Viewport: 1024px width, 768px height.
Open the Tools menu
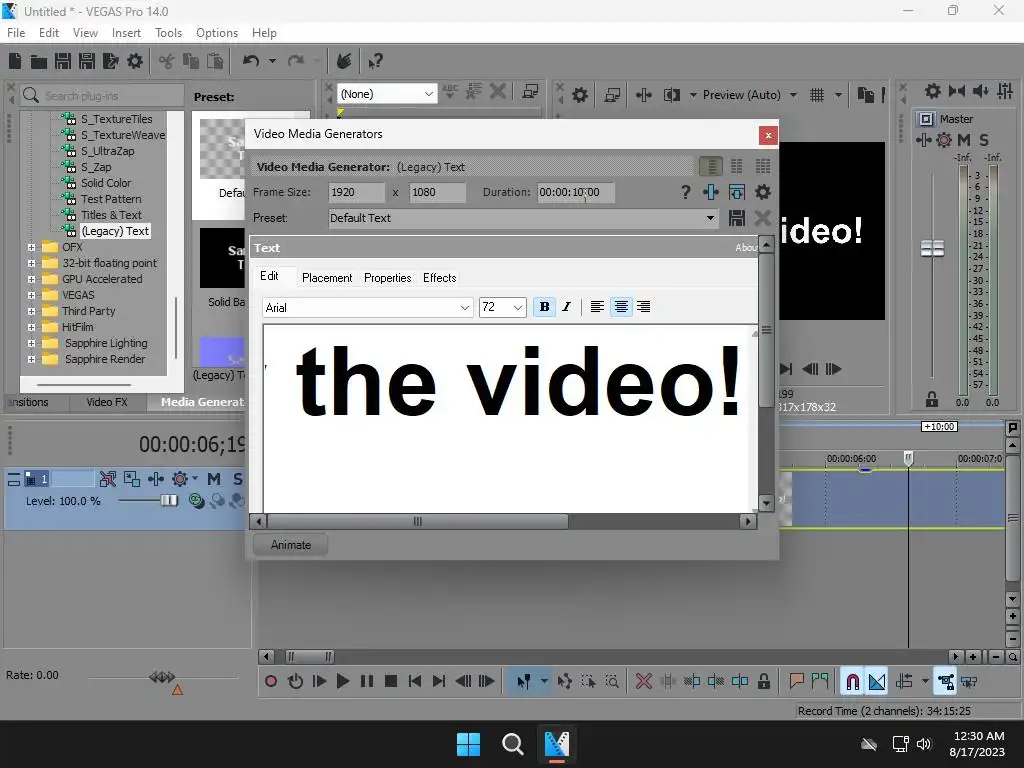pos(168,33)
